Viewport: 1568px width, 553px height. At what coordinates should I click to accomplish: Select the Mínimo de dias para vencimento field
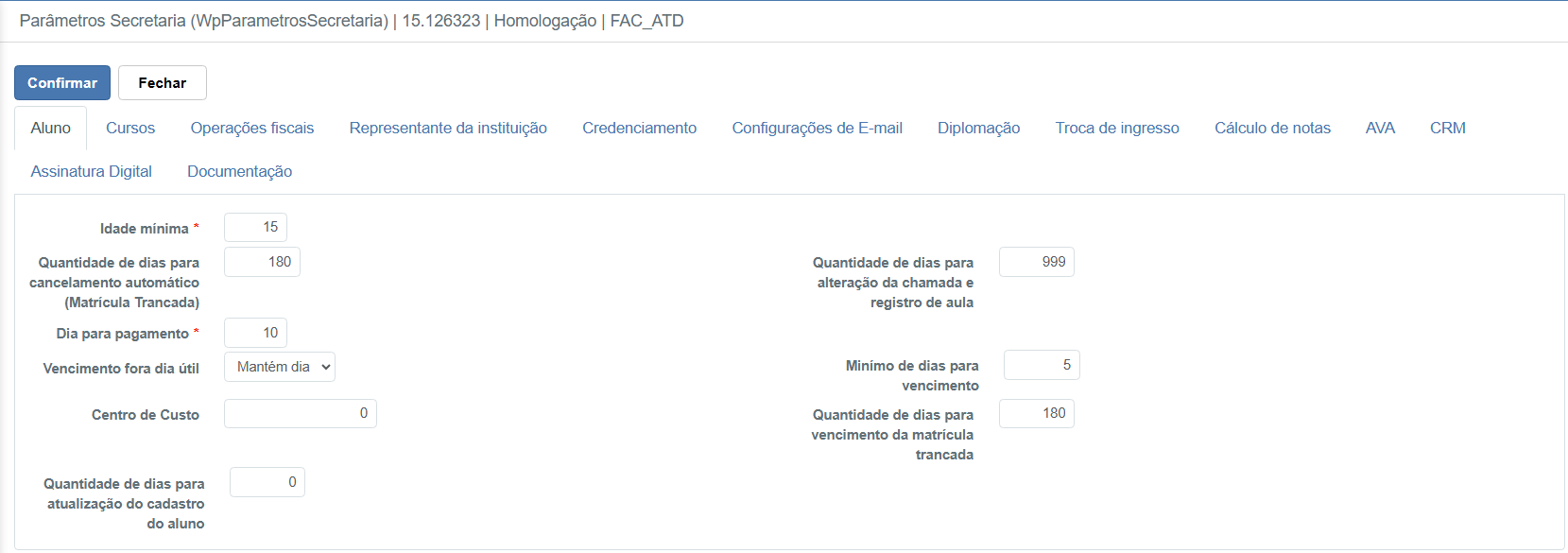point(1041,366)
